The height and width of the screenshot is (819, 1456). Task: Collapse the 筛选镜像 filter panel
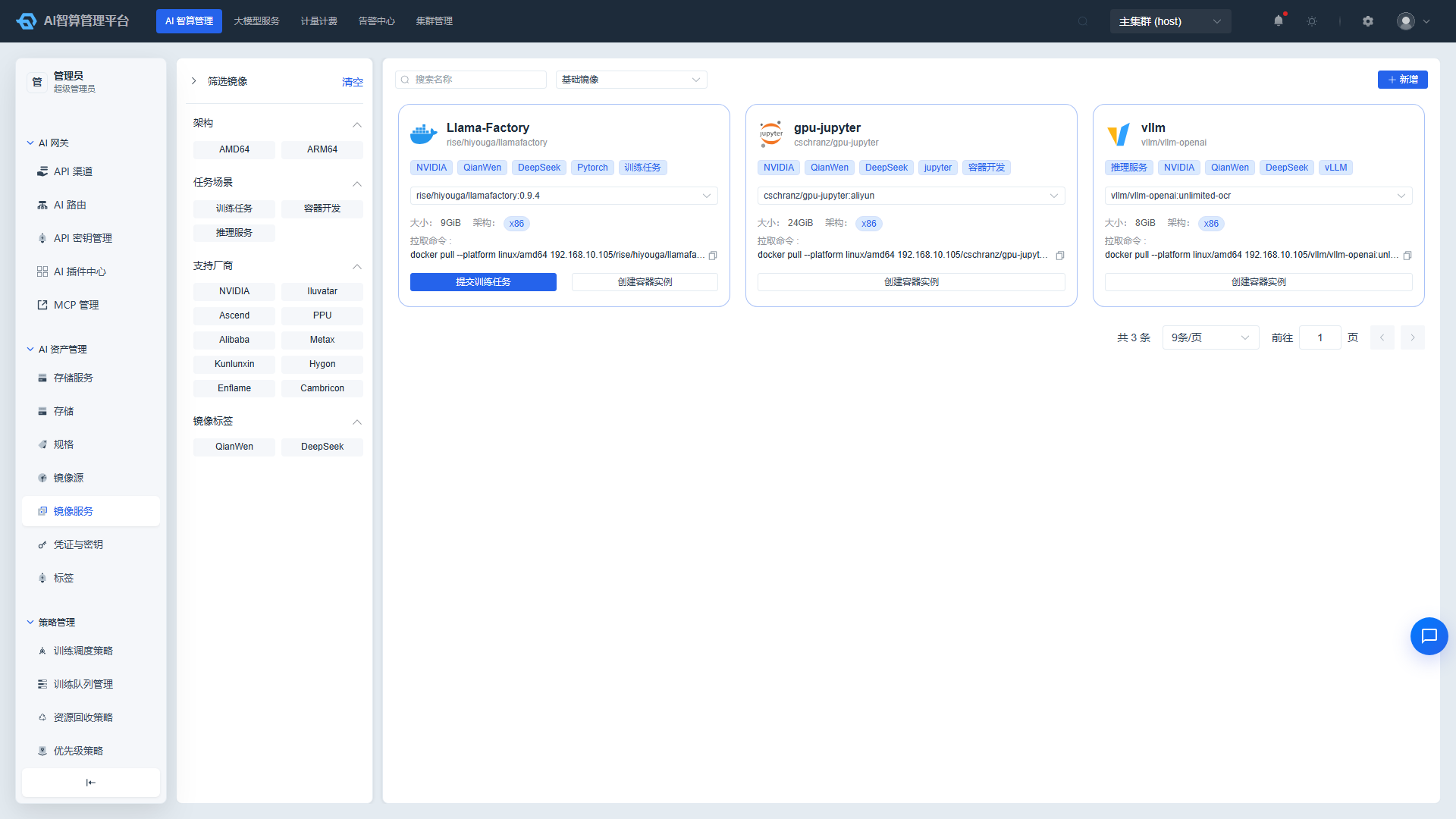coord(194,81)
